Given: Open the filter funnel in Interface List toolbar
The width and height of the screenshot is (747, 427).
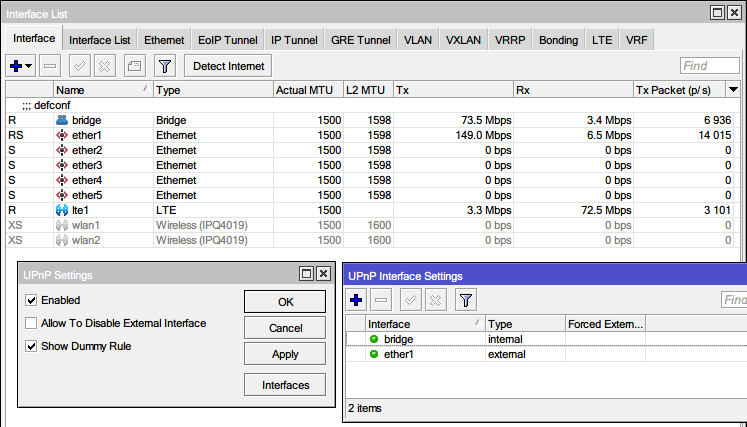Looking at the screenshot, I should [165, 66].
